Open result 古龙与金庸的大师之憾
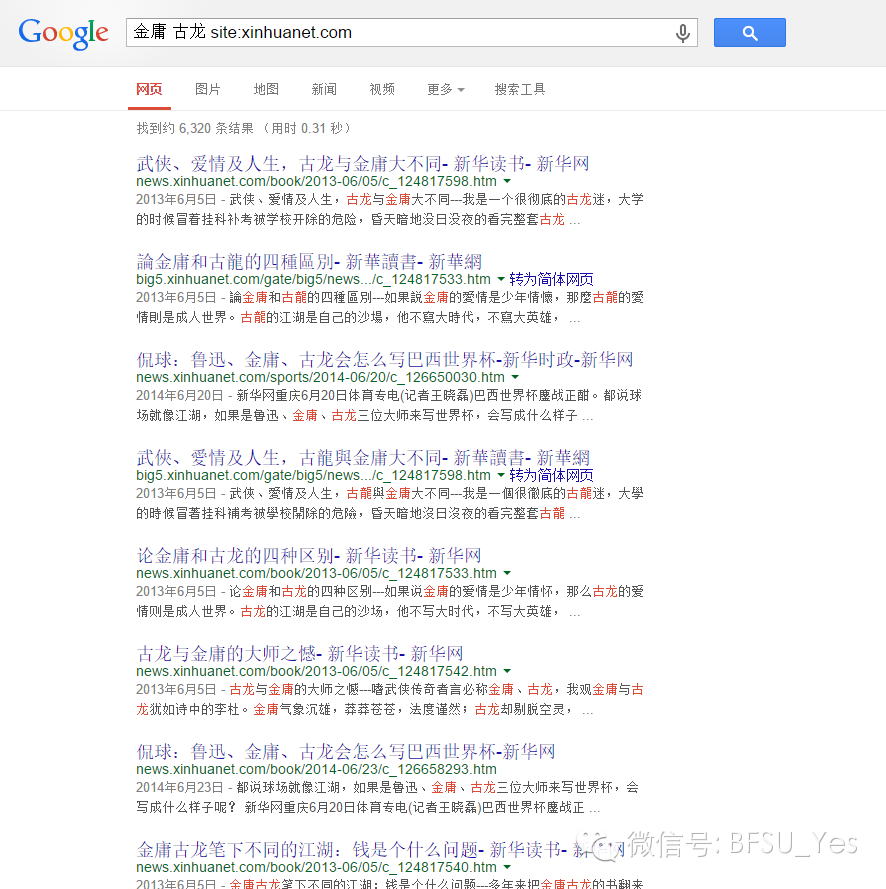886x889 pixels. tap(300, 654)
